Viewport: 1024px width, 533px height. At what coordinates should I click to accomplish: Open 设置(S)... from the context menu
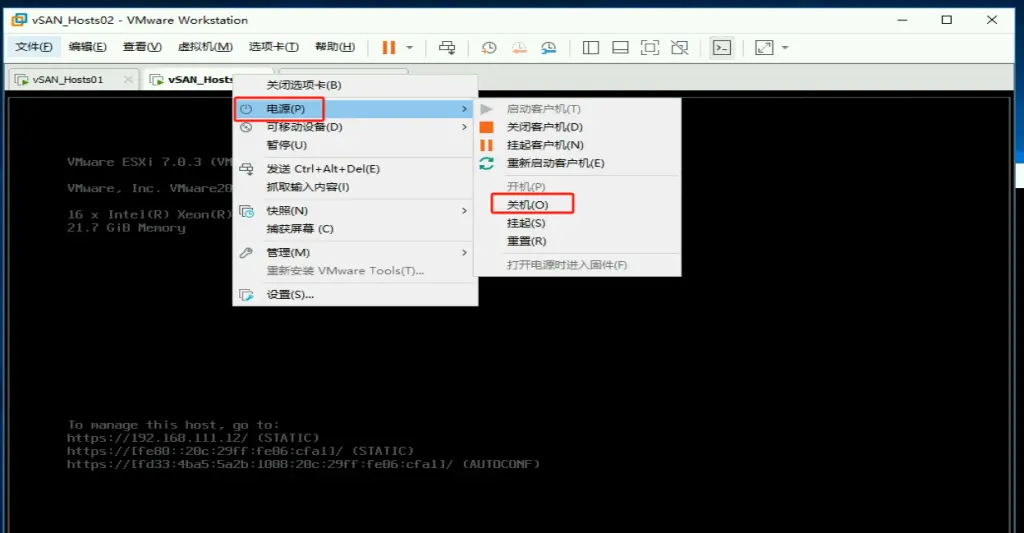[x=290, y=295]
